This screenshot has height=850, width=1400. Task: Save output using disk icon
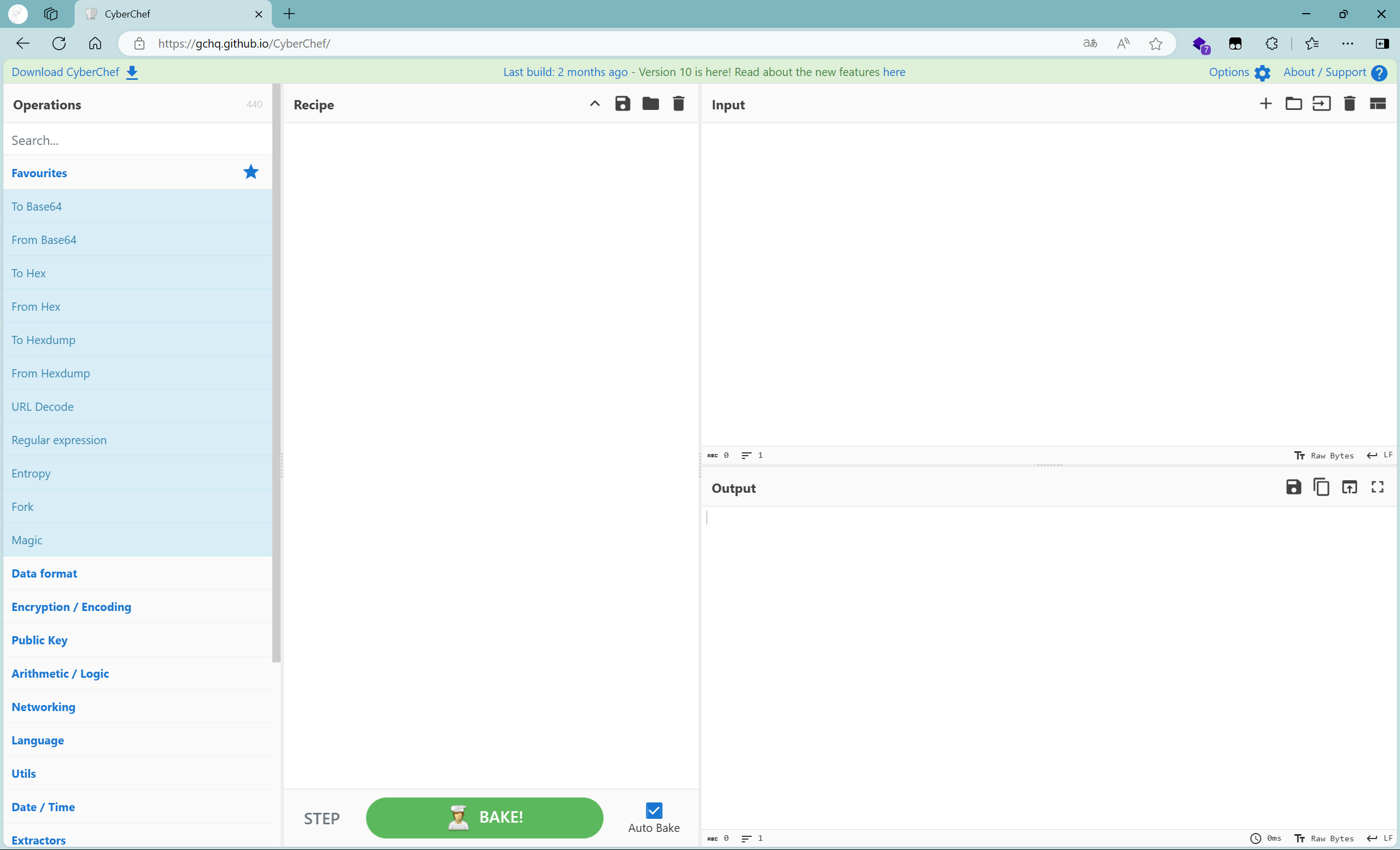click(1293, 488)
